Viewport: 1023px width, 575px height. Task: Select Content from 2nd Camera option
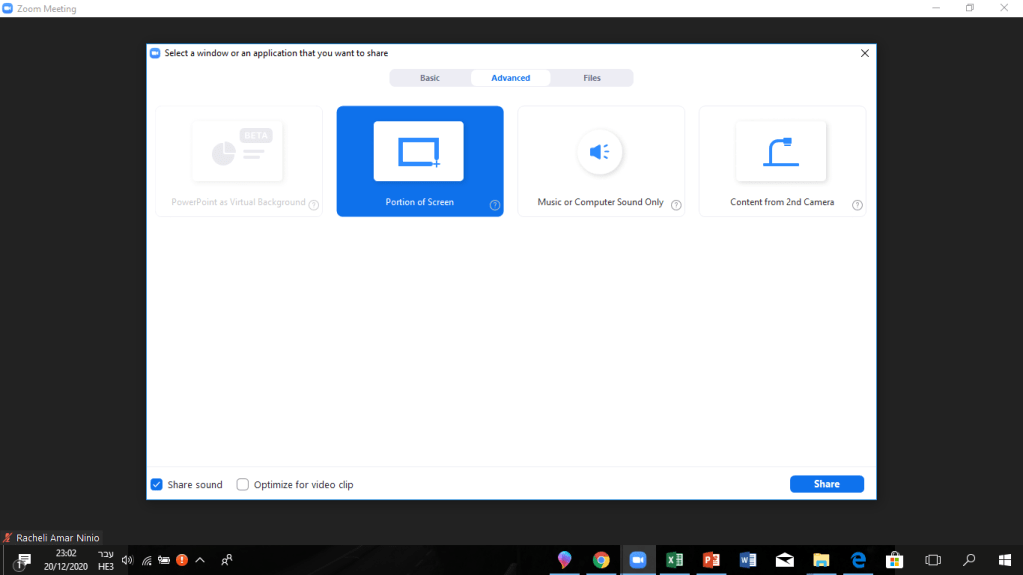pos(781,161)
